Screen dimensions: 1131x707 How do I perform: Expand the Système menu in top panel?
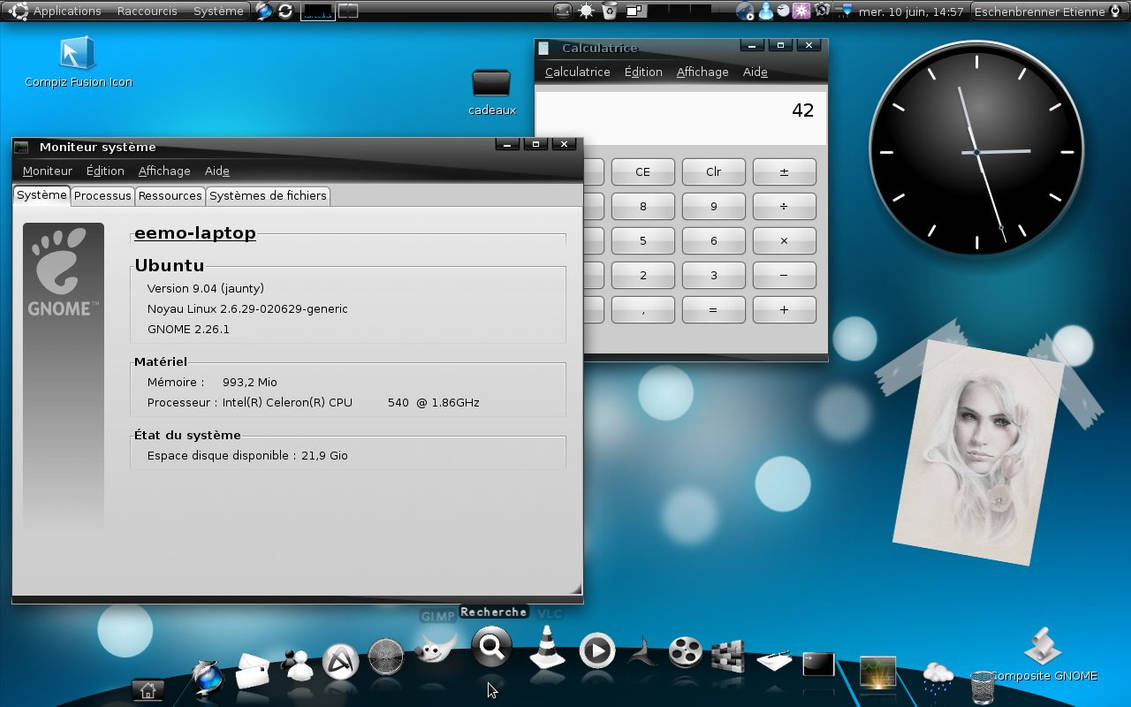pos(218,11)
